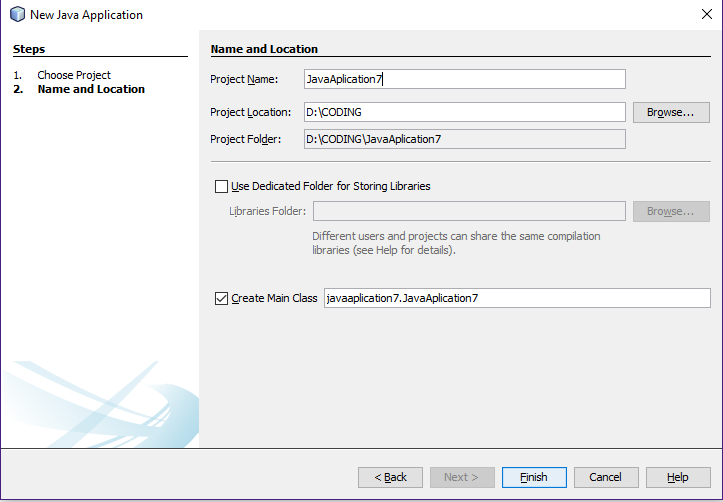Click the NetBeans cube icon in title bar
Viewport: 723px width, 502px height.
tap(18, 14)
